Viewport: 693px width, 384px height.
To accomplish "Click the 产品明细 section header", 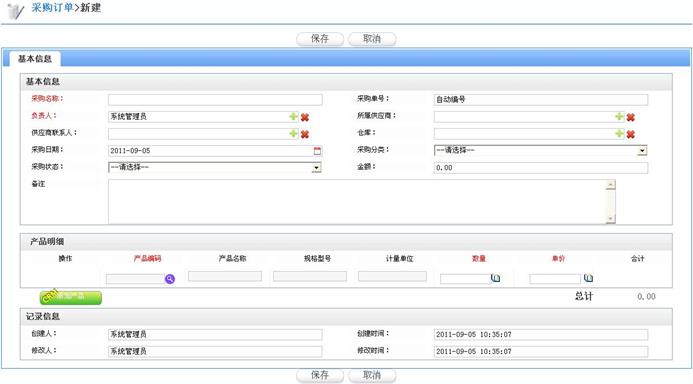I will [47, 242].
